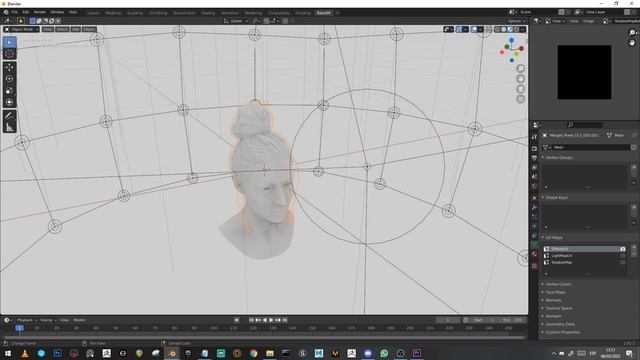The width and height of the screenshot is (640, 360).
Task: Switch perspective/orthographic grid gizmo
Action: point(520,99)
